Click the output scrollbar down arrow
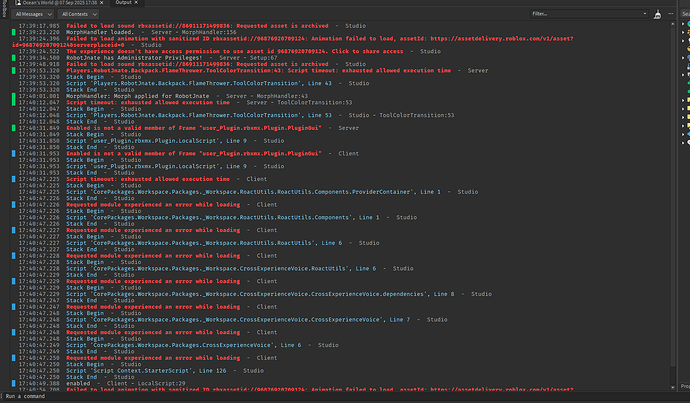 (x=673, y=387)
